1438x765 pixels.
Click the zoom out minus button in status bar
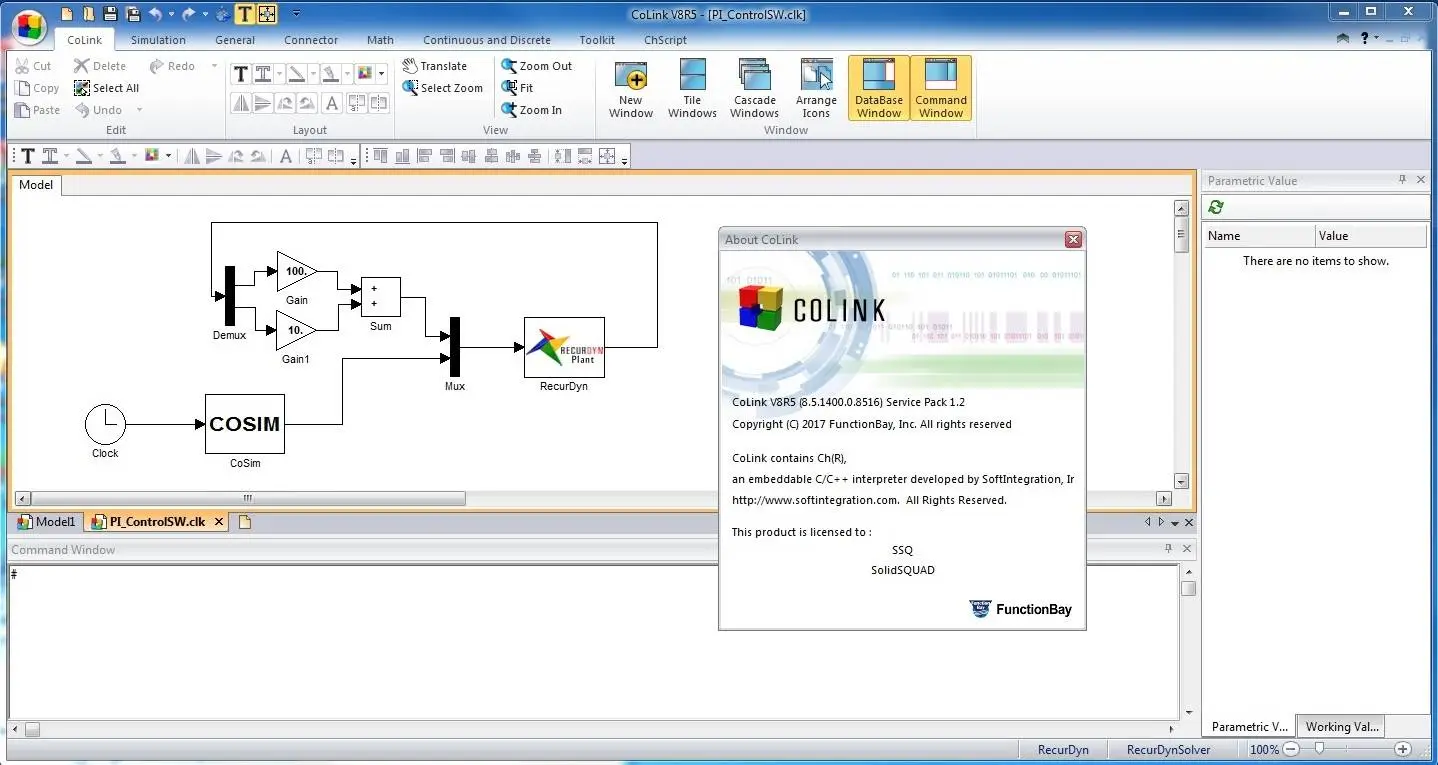1291,749
